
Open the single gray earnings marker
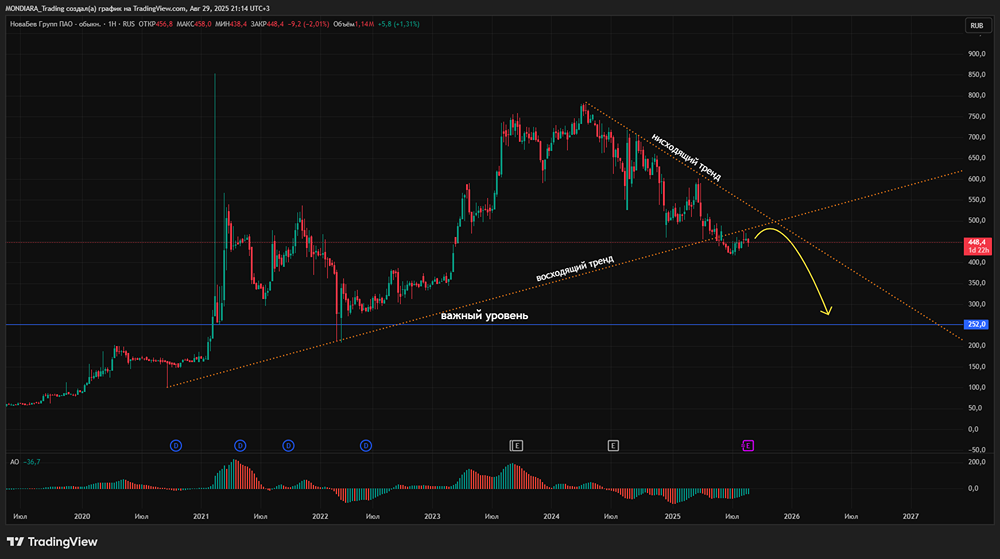pos(613,446)
